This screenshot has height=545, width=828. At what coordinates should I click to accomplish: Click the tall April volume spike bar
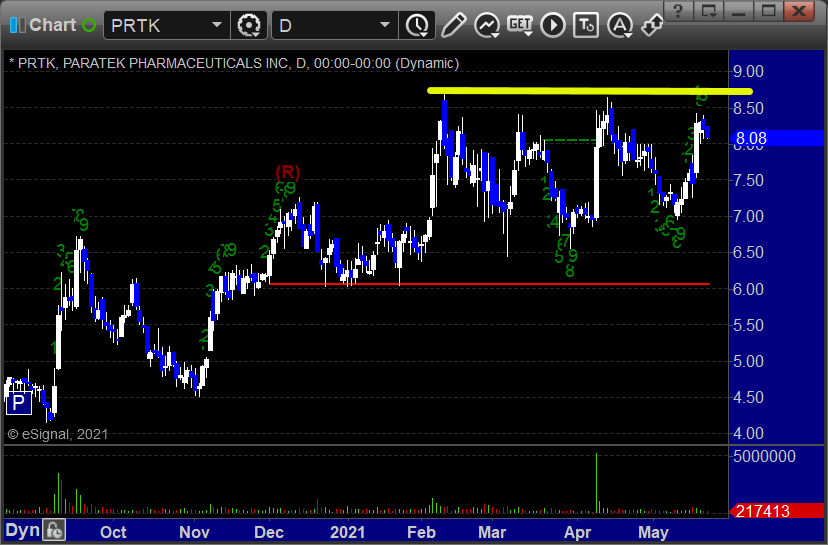pyautogui.click(x=597, y=483)
